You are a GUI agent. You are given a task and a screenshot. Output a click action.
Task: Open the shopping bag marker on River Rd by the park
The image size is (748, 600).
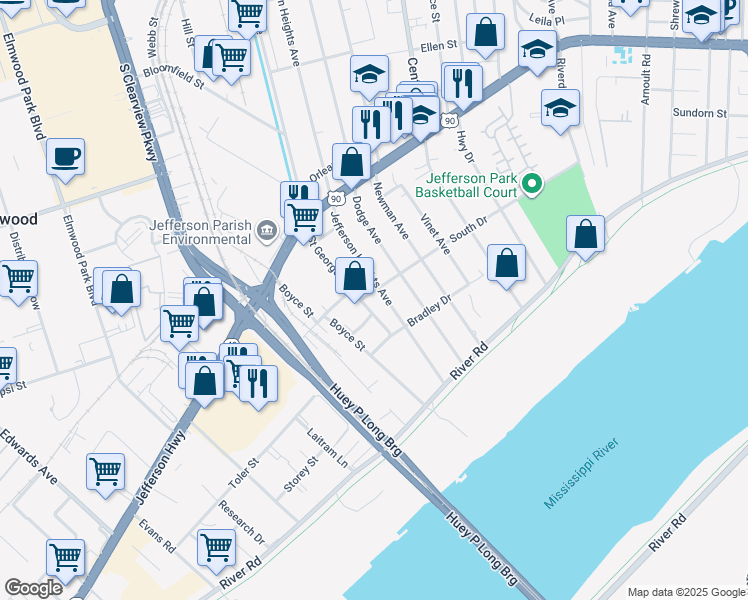tap(585, 237)
